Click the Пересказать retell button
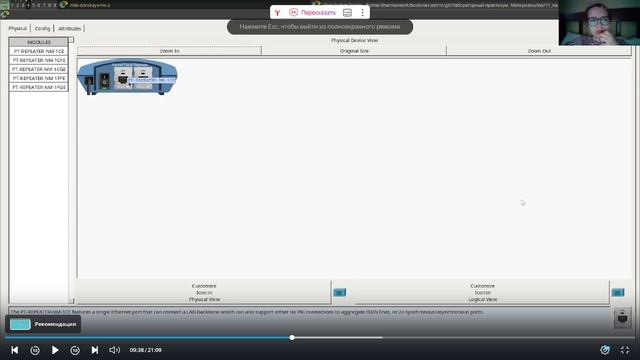Viewport: 640px width, 360px height. pos(313,13)
